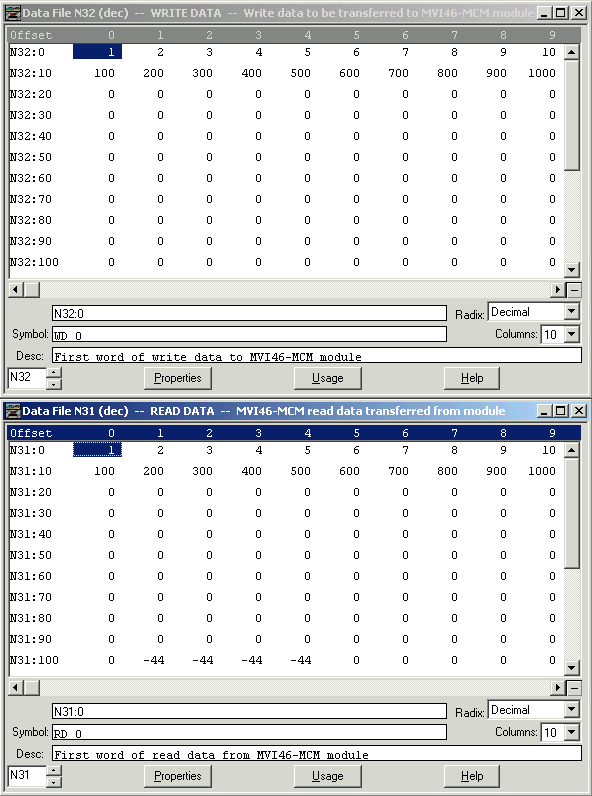Click the N31 file number input field
The width and height of the screenshot is (592, 796).
tap(27, 776)
